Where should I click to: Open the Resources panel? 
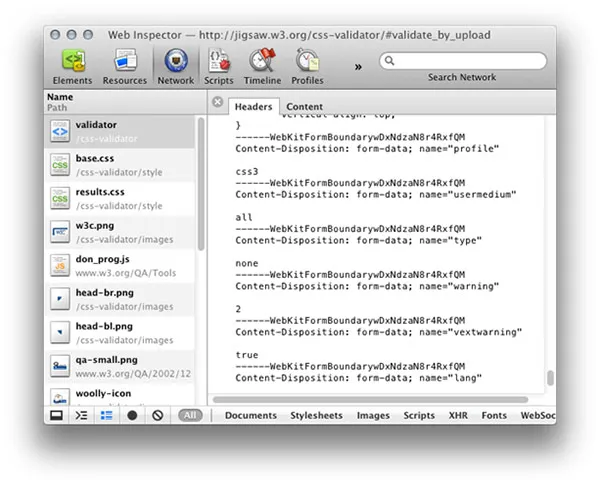tap(124, 66)
